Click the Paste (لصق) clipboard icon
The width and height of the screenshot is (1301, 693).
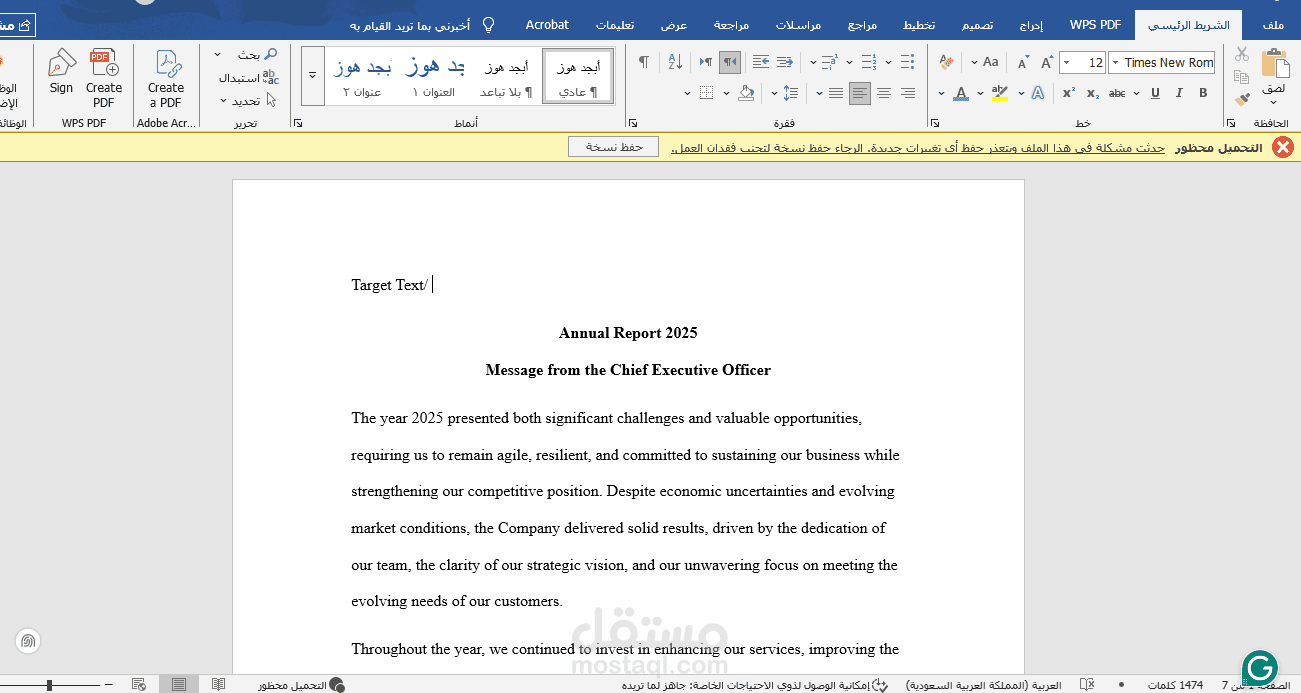coord(1274,63)
